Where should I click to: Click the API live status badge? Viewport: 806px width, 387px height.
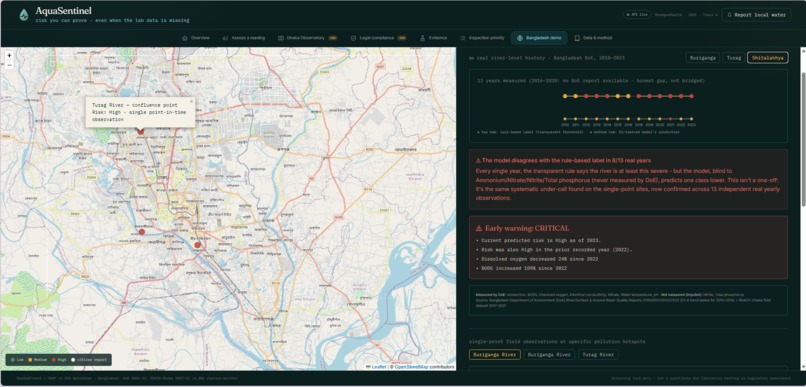(x=637, y=15)
